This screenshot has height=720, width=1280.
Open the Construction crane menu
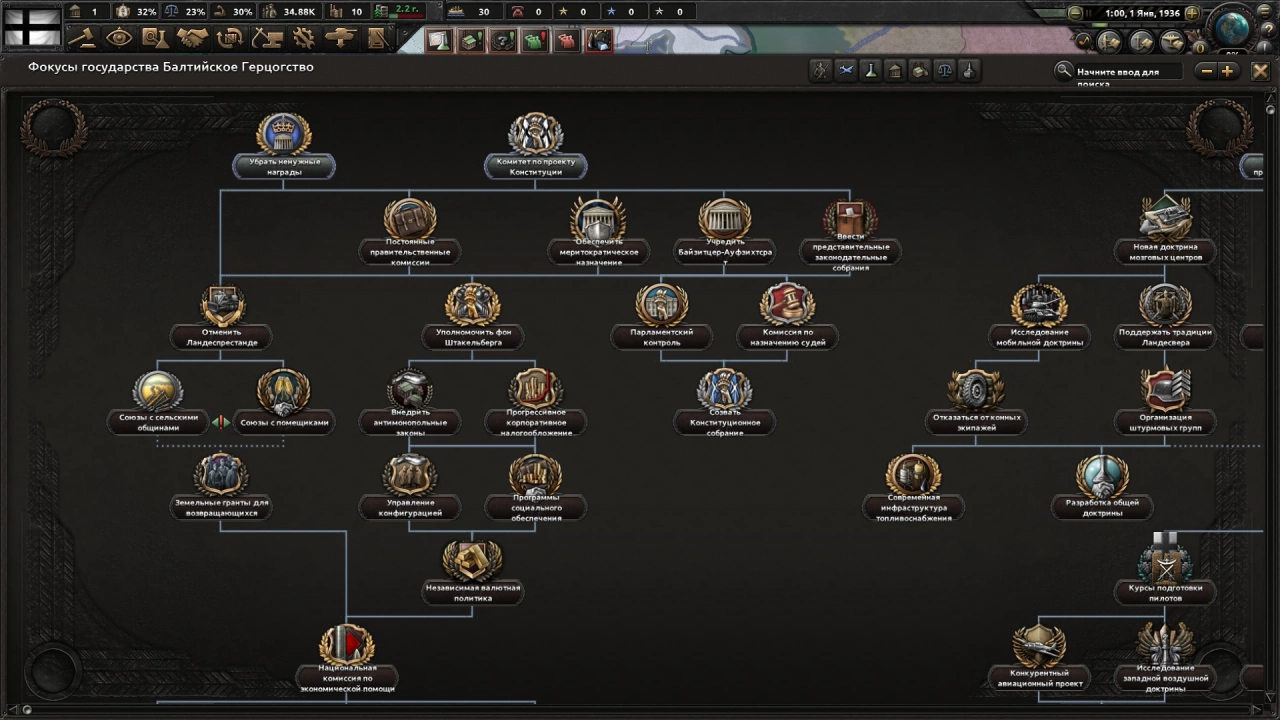point(267,38)
